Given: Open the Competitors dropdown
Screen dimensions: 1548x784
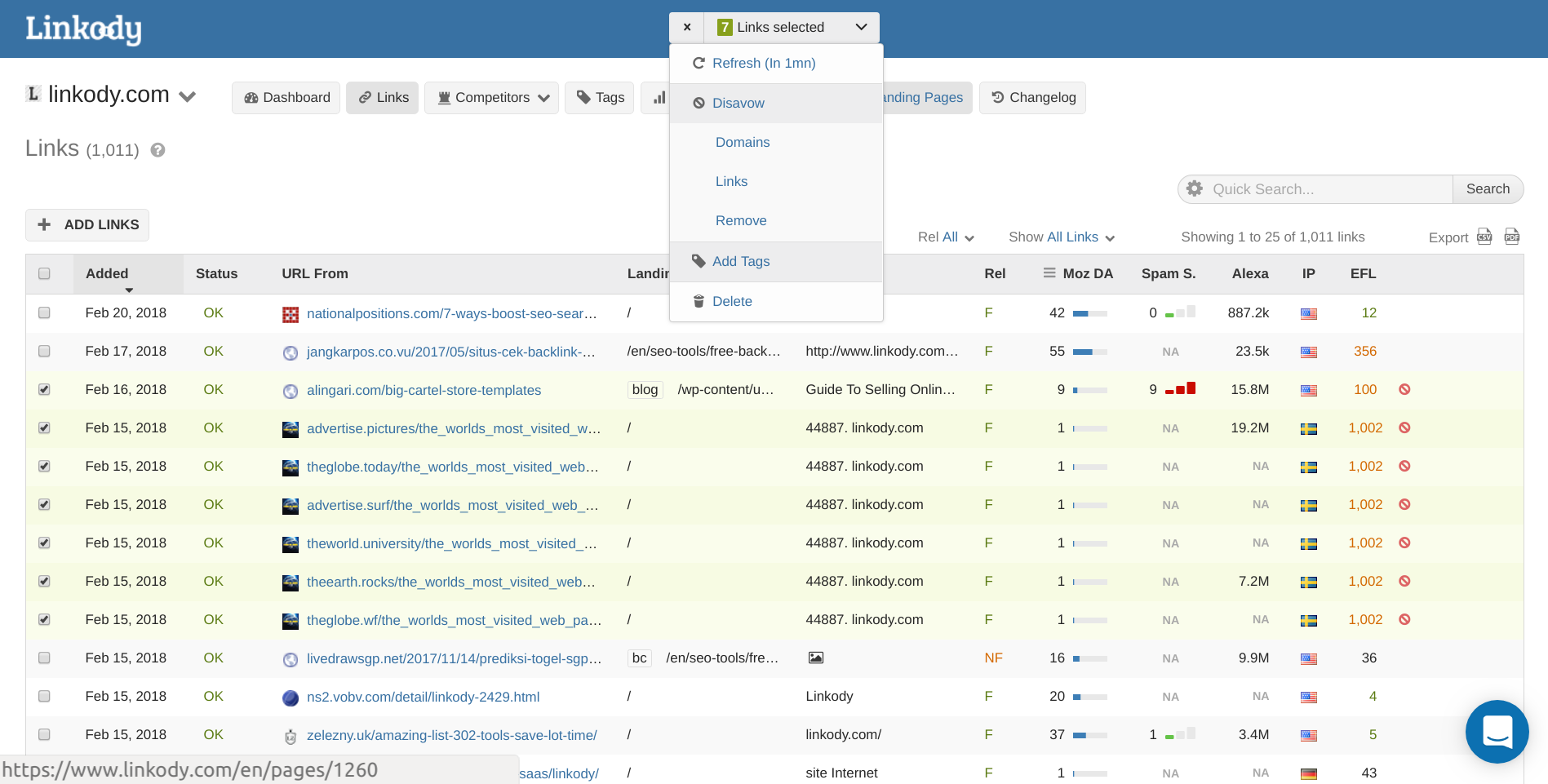Looking at the screenshot, I should [x=491, y=98].
